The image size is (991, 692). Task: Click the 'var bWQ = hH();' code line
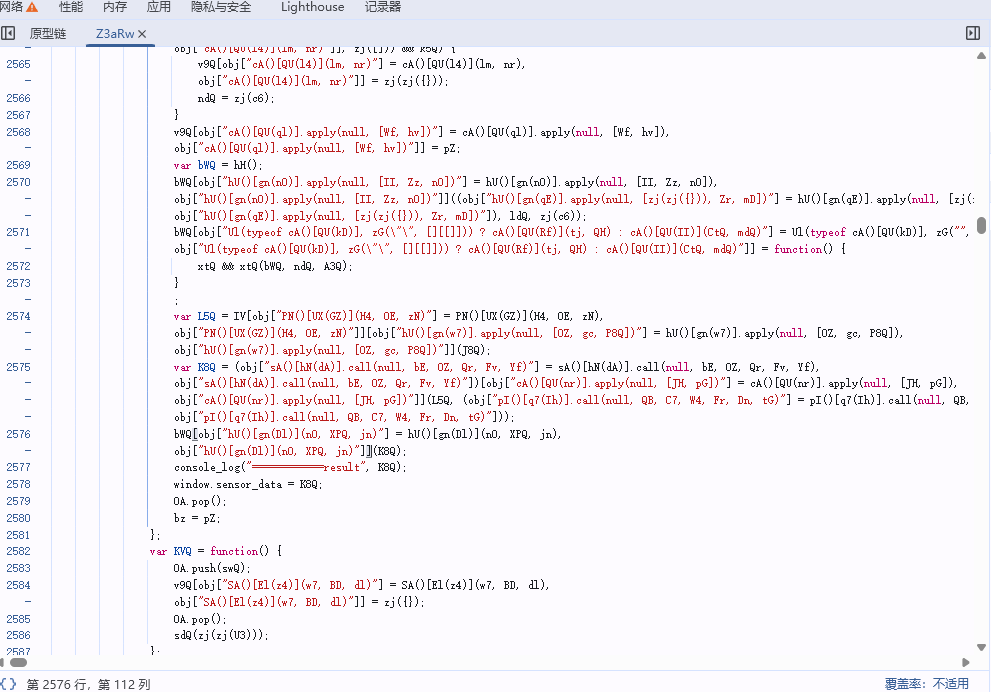pos(218,165)
